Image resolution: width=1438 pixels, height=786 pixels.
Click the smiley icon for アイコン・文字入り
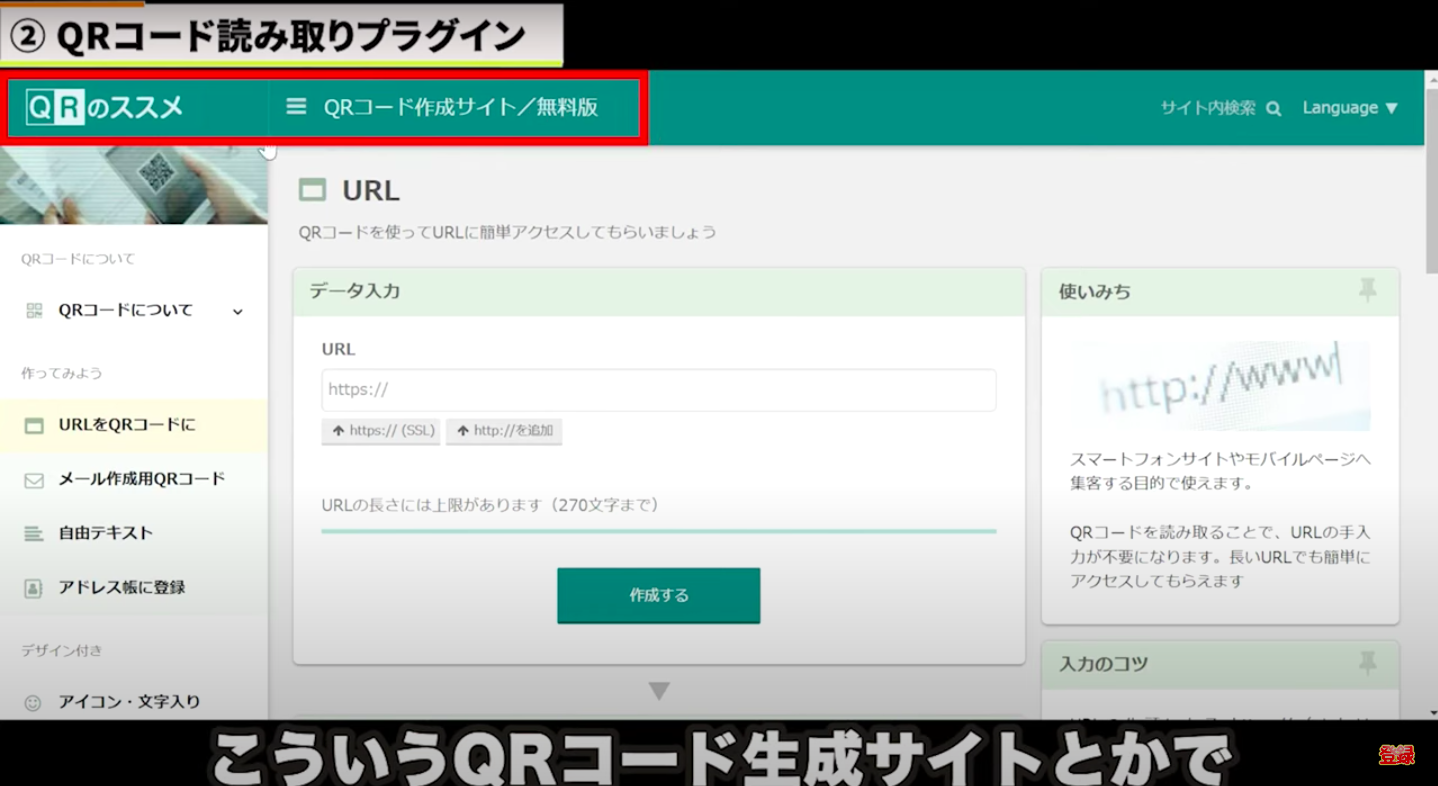[x=34, y=702]
